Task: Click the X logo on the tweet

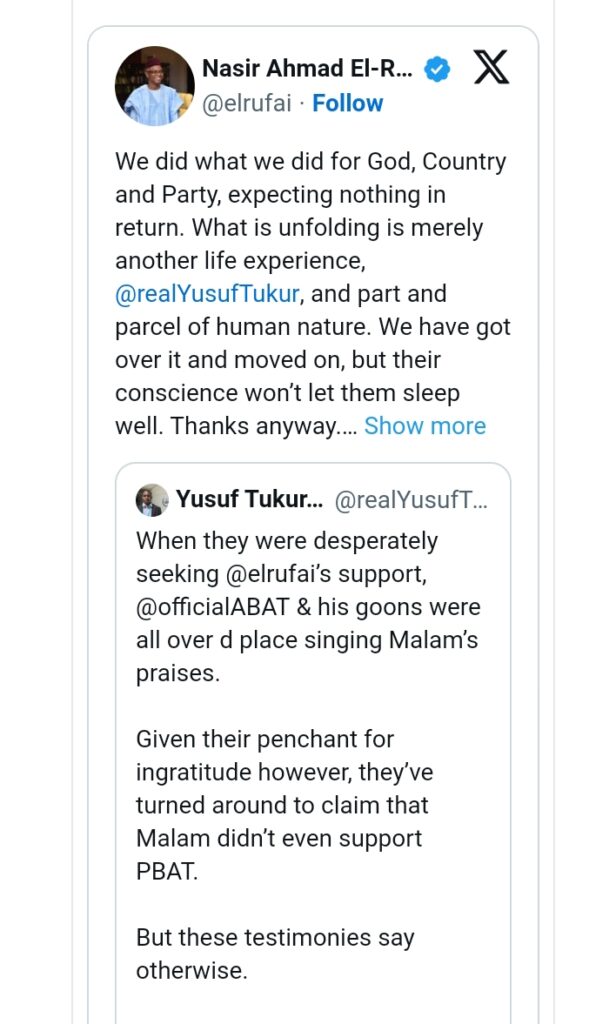Action: 490,67
